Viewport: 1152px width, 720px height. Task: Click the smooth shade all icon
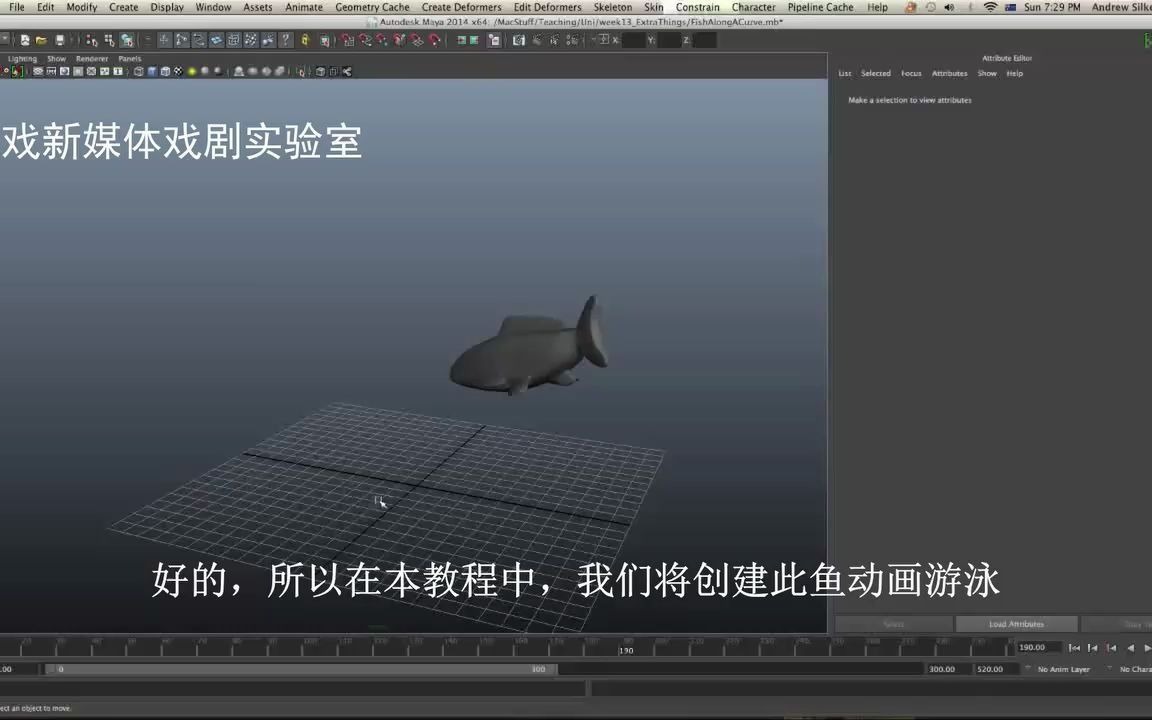[153, 71]
